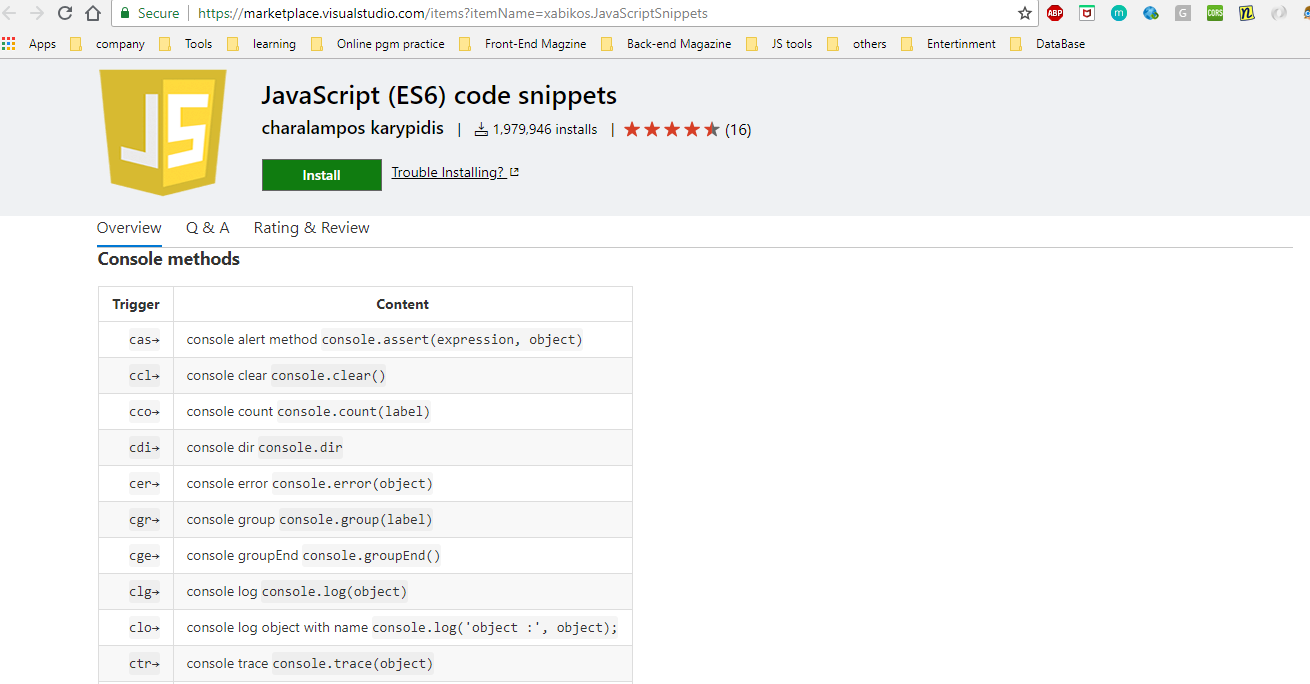
Task: Click the yellow 'n' extension icon
Action: pyautogui.click(x=1246, y=13)
